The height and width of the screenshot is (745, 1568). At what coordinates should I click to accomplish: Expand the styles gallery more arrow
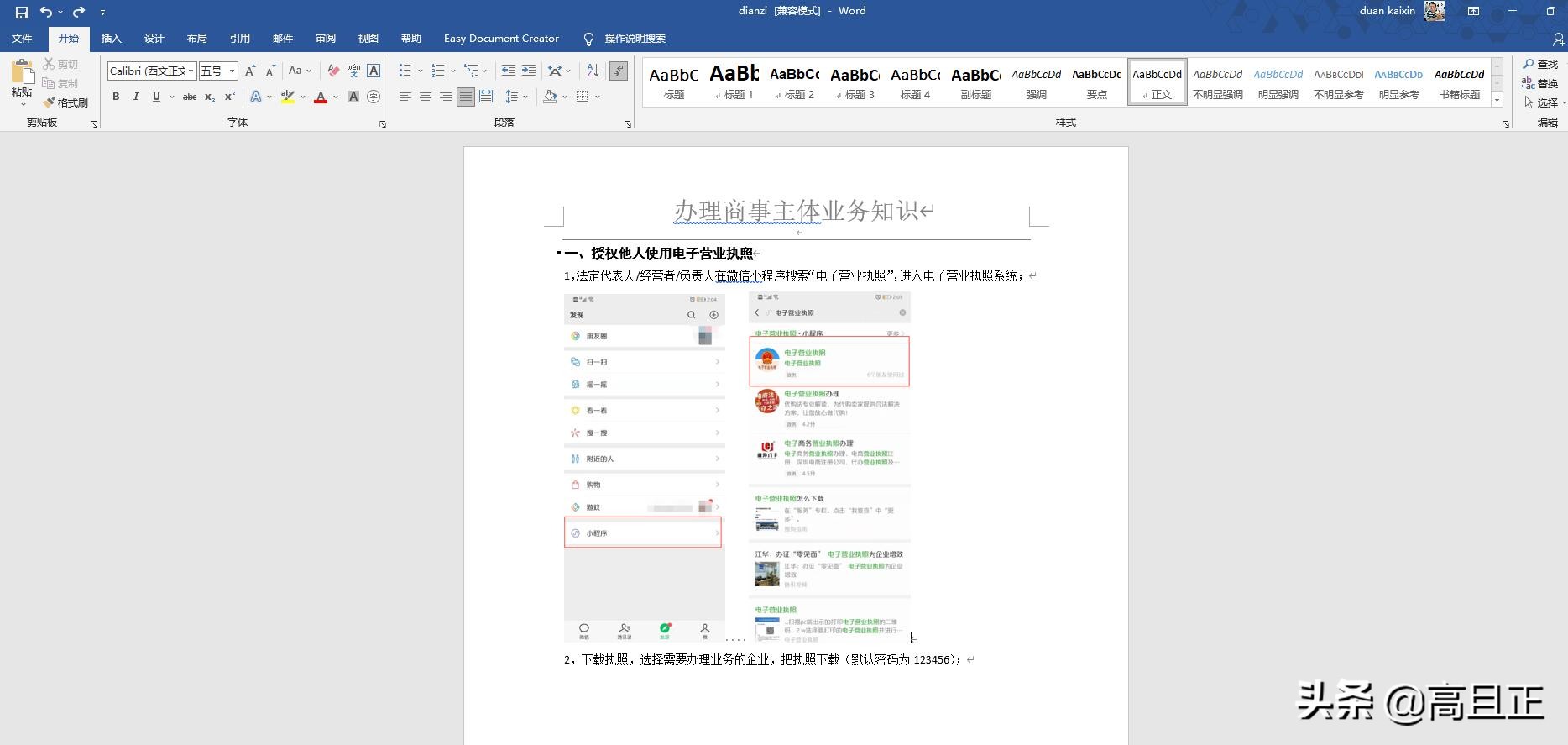(1497, 100)
